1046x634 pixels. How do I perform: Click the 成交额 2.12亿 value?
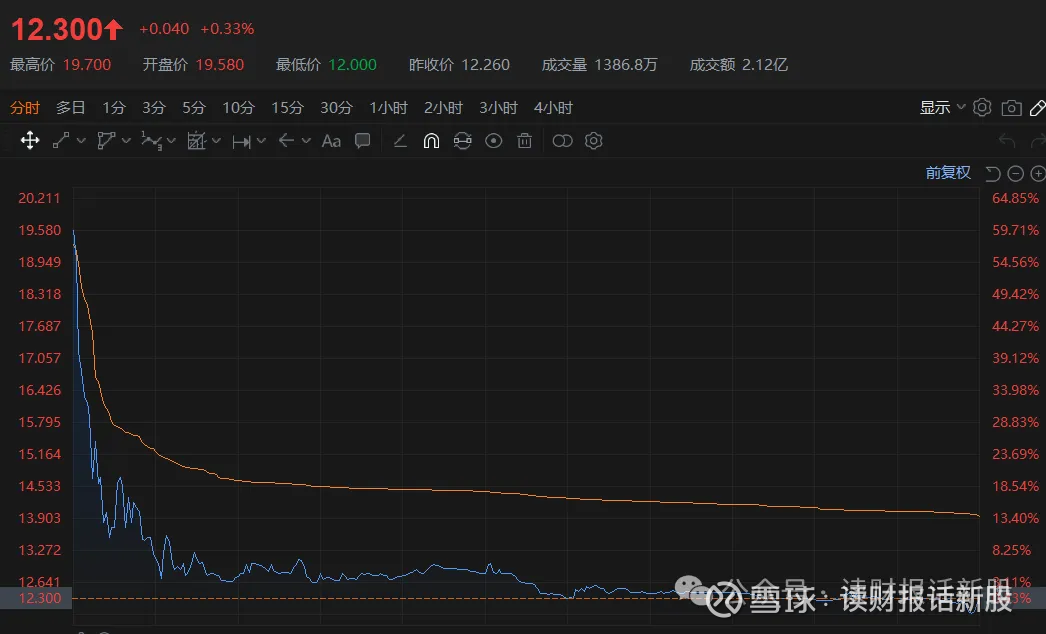tap(764, 65)
